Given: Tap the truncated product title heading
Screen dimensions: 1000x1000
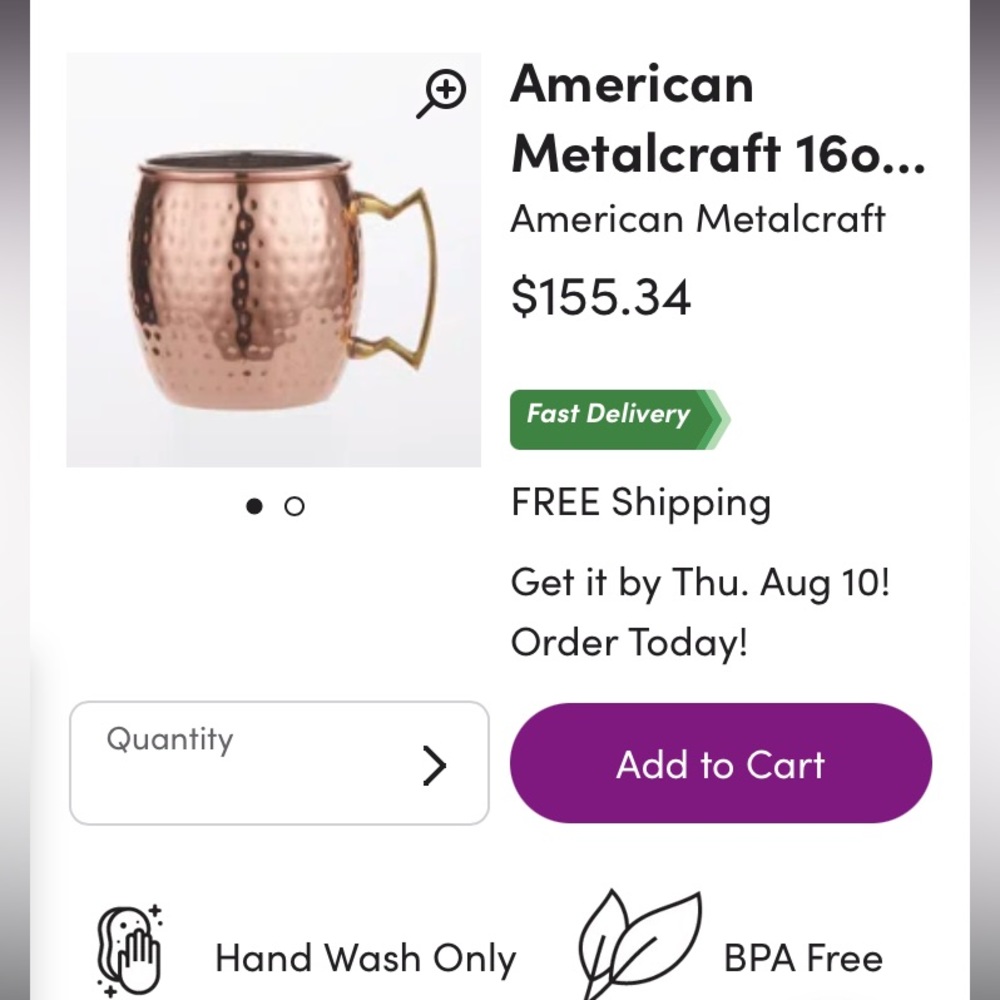Looking at the screenshot, I should [x=717, y=117].
